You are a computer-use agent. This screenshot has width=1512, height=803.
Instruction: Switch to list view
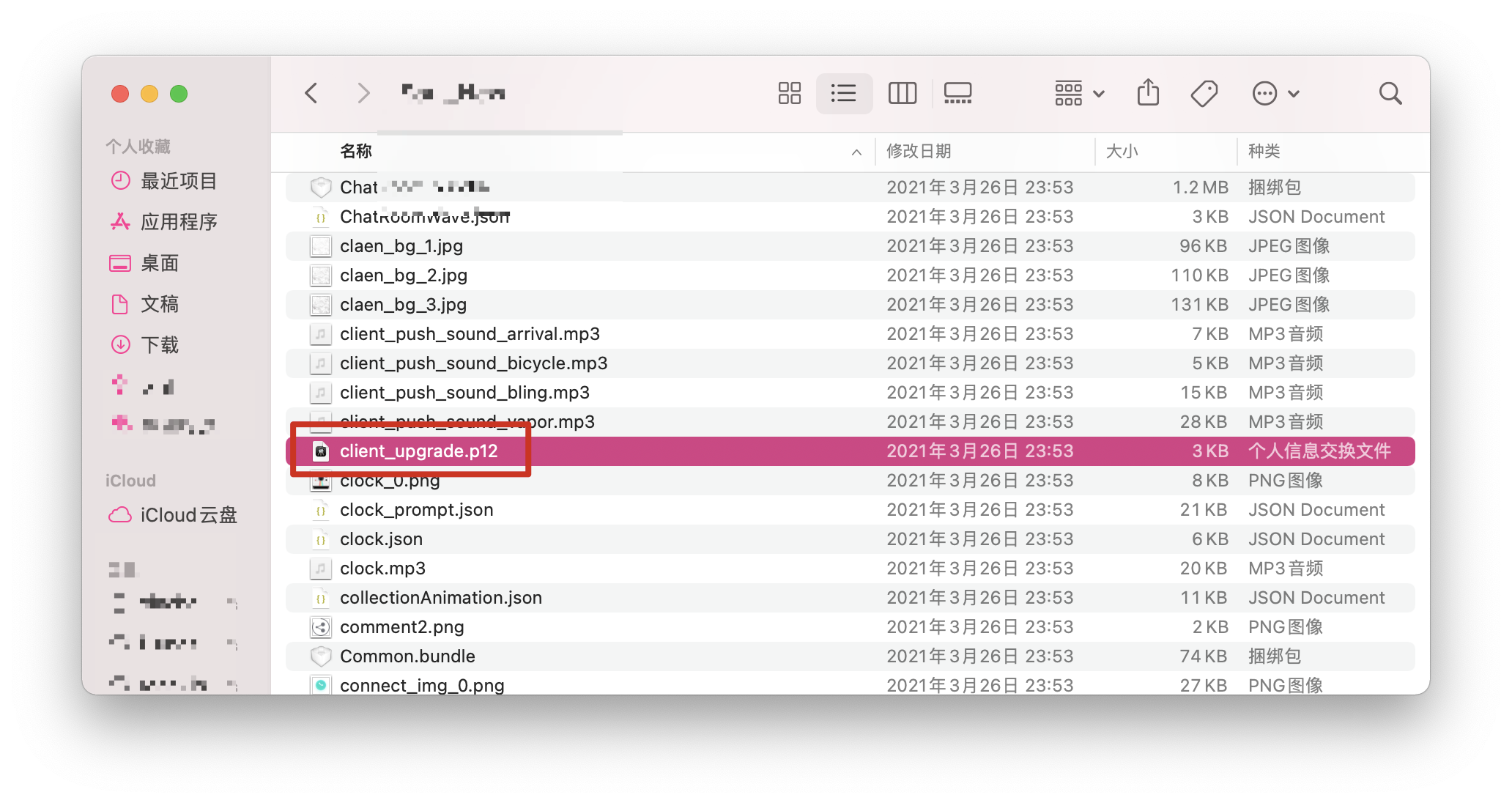[x=844, y=93]
